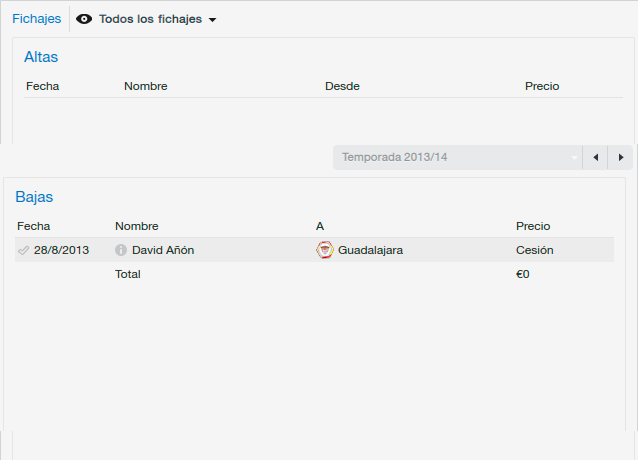Image resolution: width=638 pixels, height=460 pixels.
Task: Click the small arrow inside the Temporada box
Action: pyautogui.click(x=574, y=157)
